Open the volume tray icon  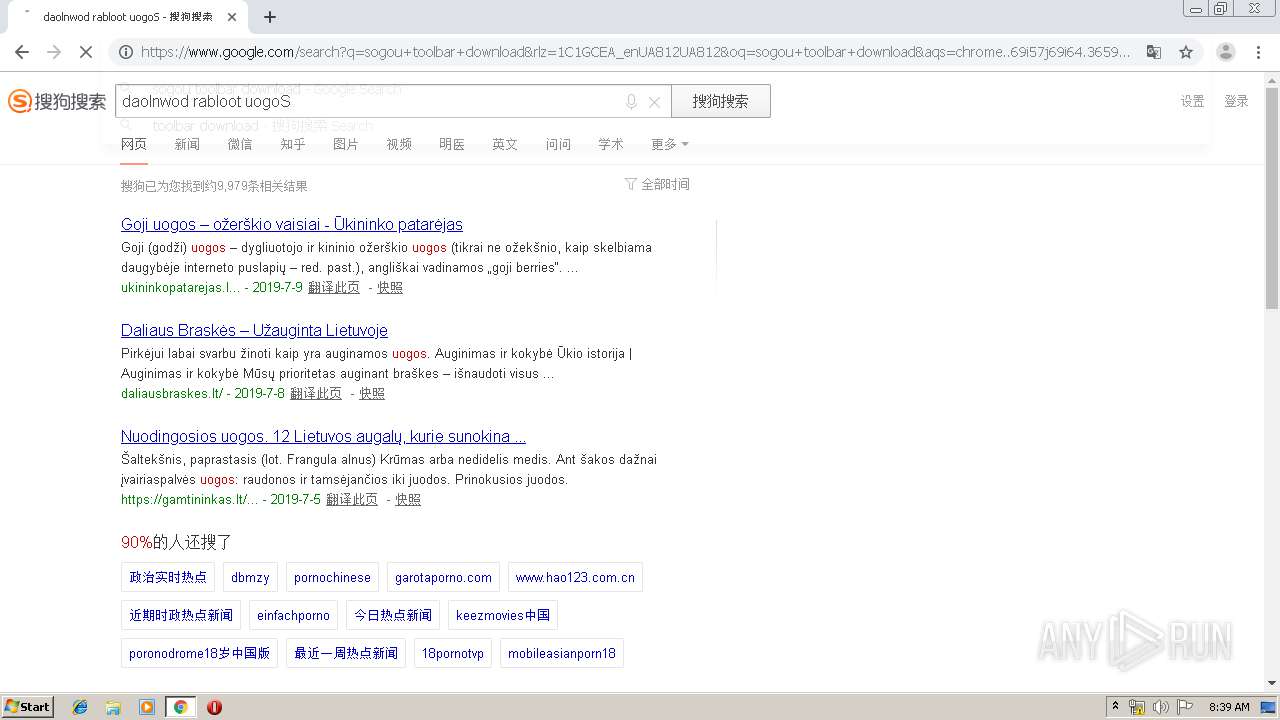(1161, 707)
